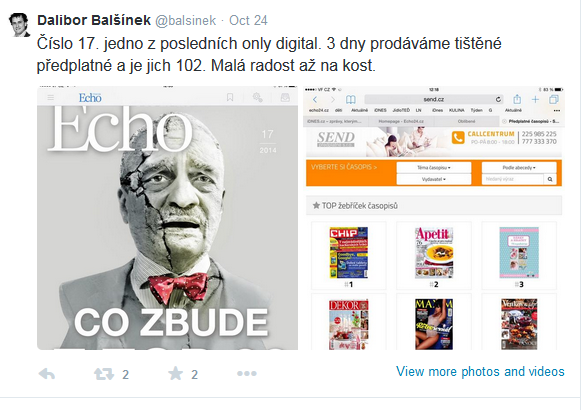Viewport: 581px width, 410px height.
Task: Click the Apetit magazine cover ranked second
Action: pyautogui.click(x=434, y=253)
